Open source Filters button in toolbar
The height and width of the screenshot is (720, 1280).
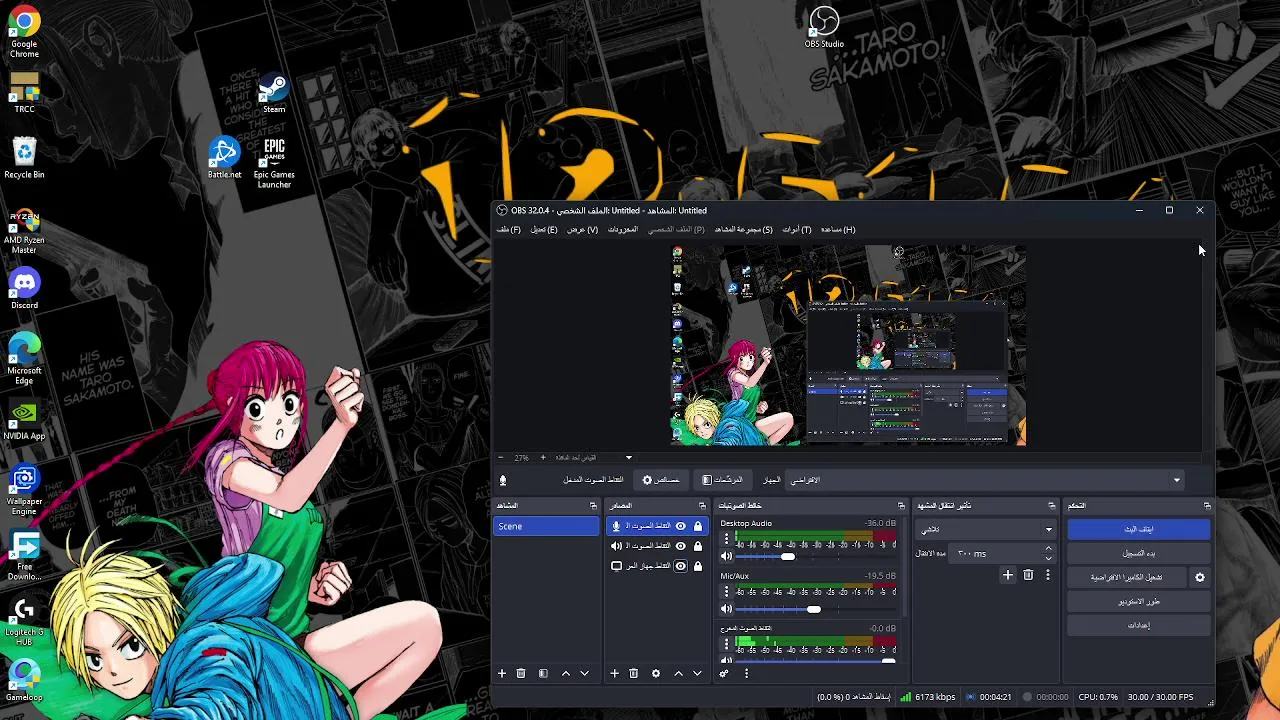pos(722,480)
